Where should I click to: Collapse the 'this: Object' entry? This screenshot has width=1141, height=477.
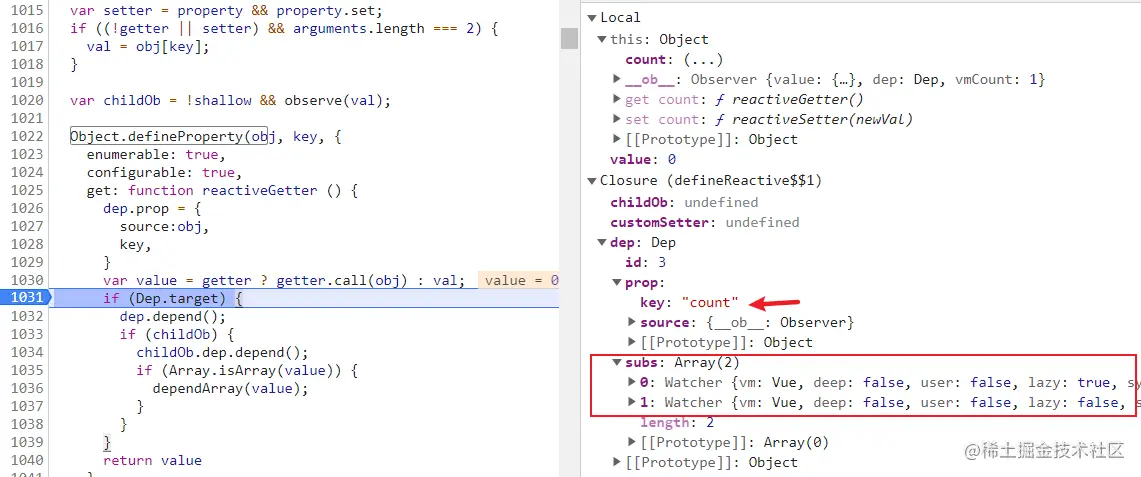click(602, 39)
